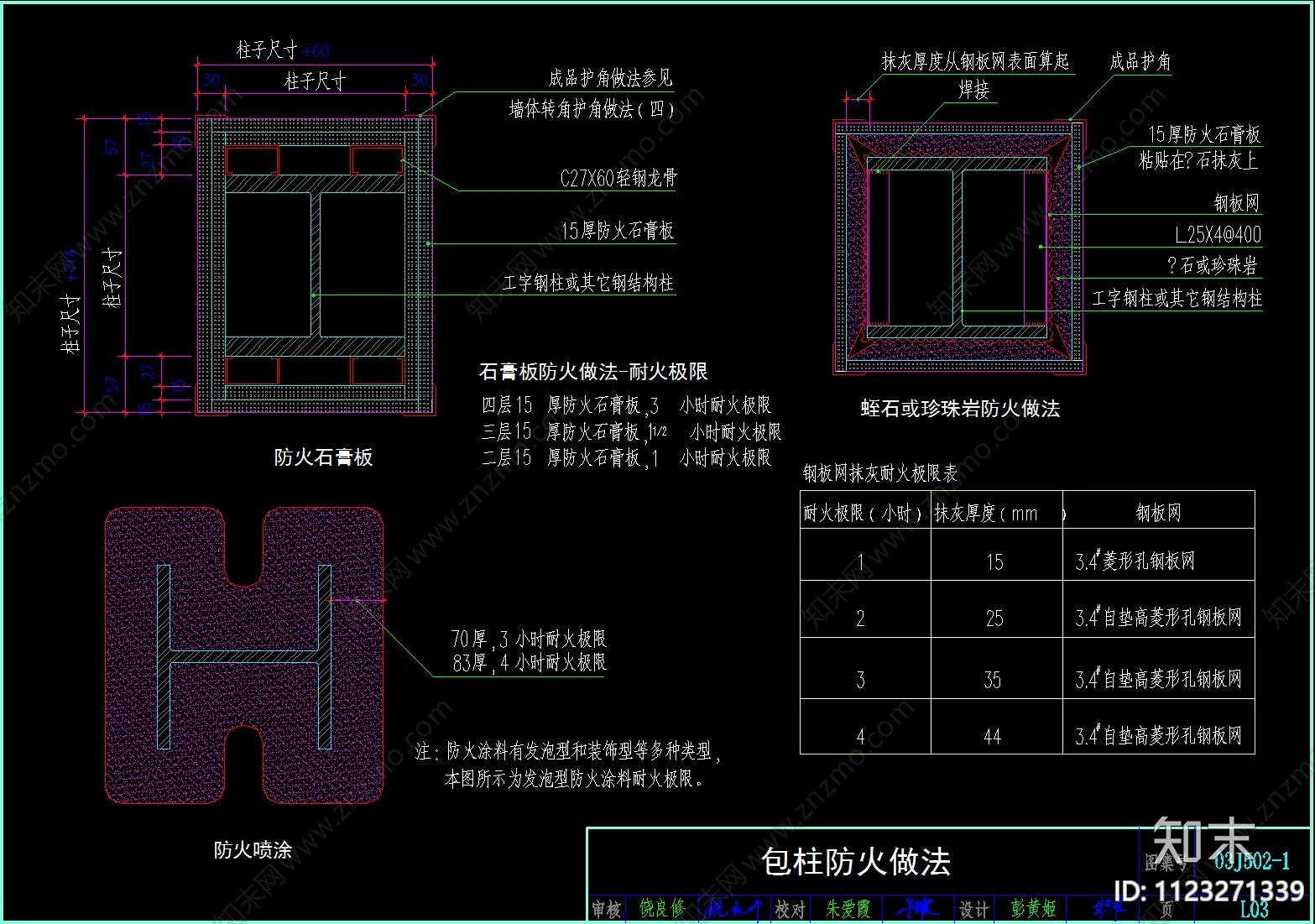This screenshot has height=924, width=1315.
Task: Select the C27X60轻钢龙骨 annotation label
Action: [617, 177]
